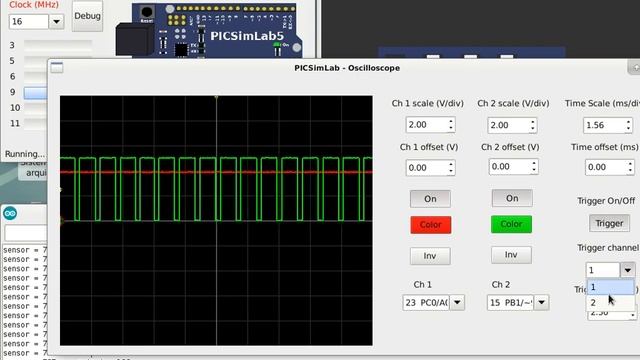This screenshot has width=640, height=360.
Task: Click the Ch 2 pin field 15 PB1
Action: point(511,302)
